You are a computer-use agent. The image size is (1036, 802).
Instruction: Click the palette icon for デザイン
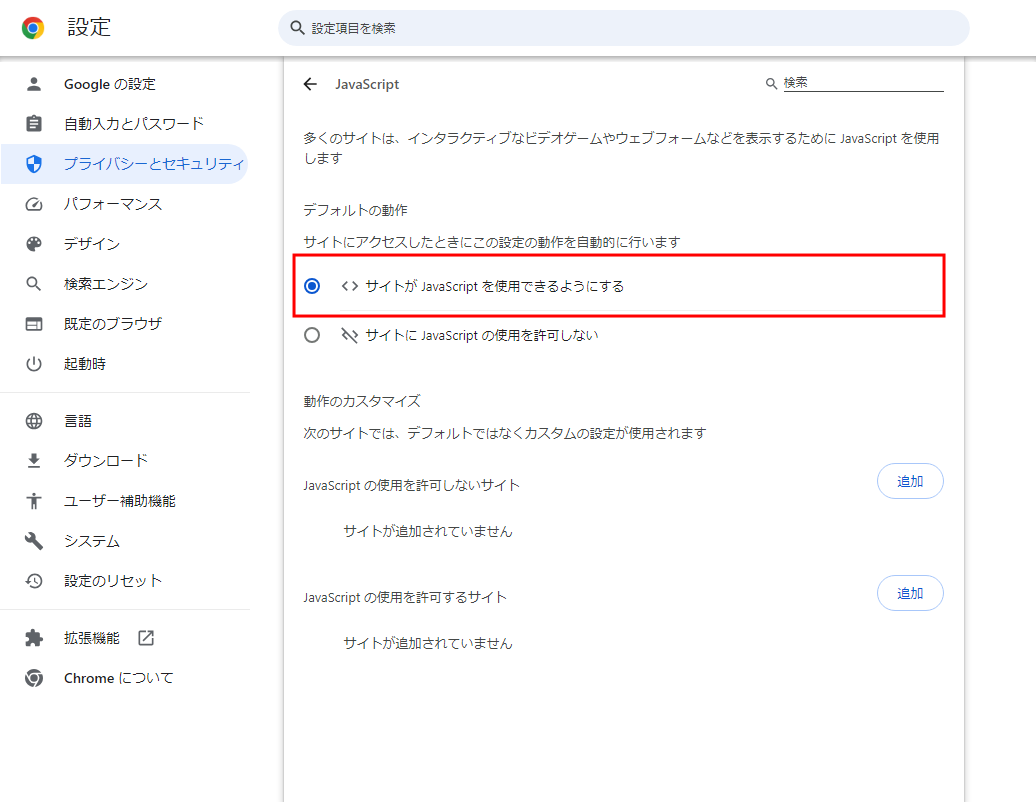(x=34, y=244)
